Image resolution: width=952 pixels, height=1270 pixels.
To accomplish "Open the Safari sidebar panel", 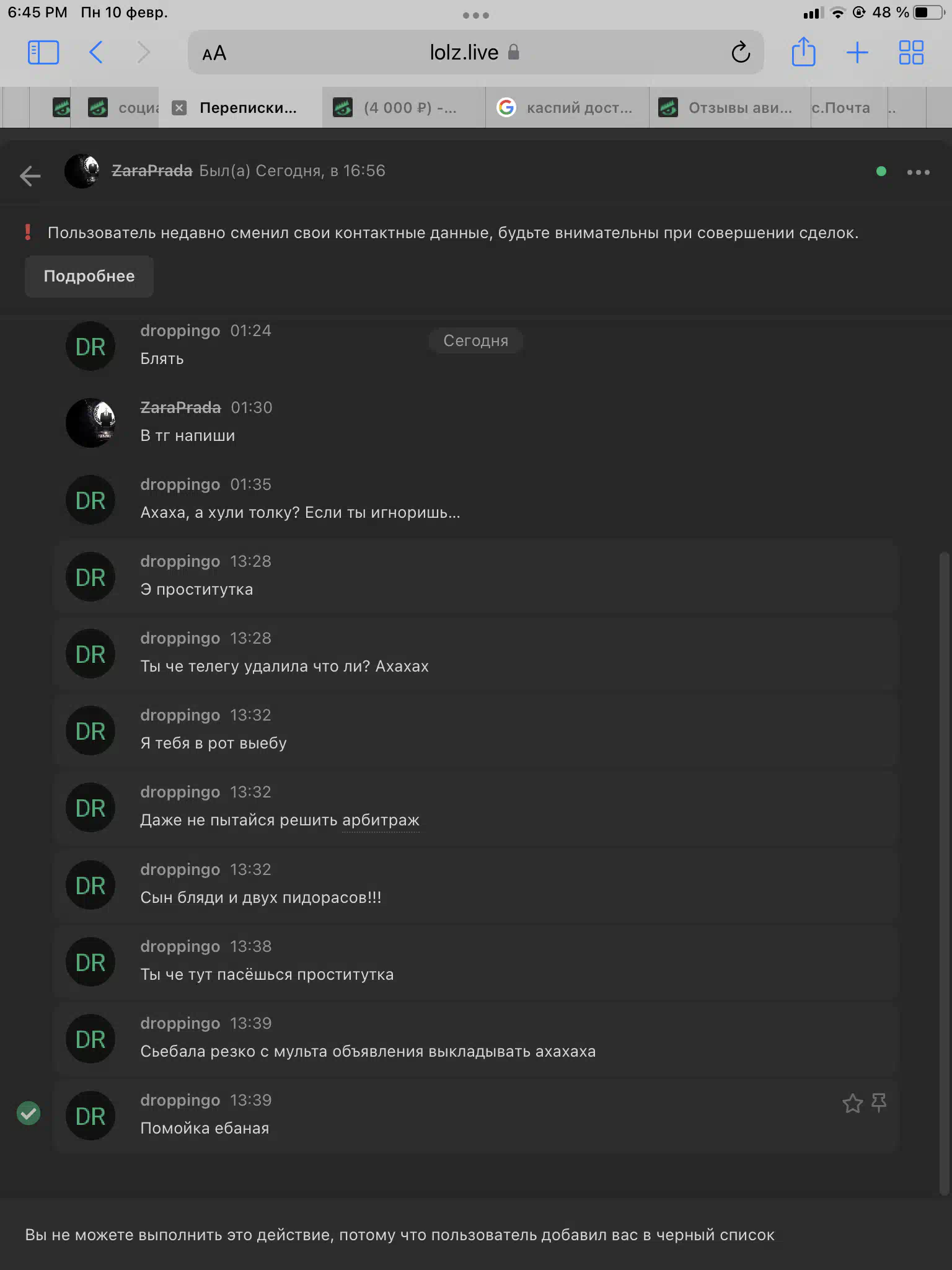I will click(x=43, y=53).
